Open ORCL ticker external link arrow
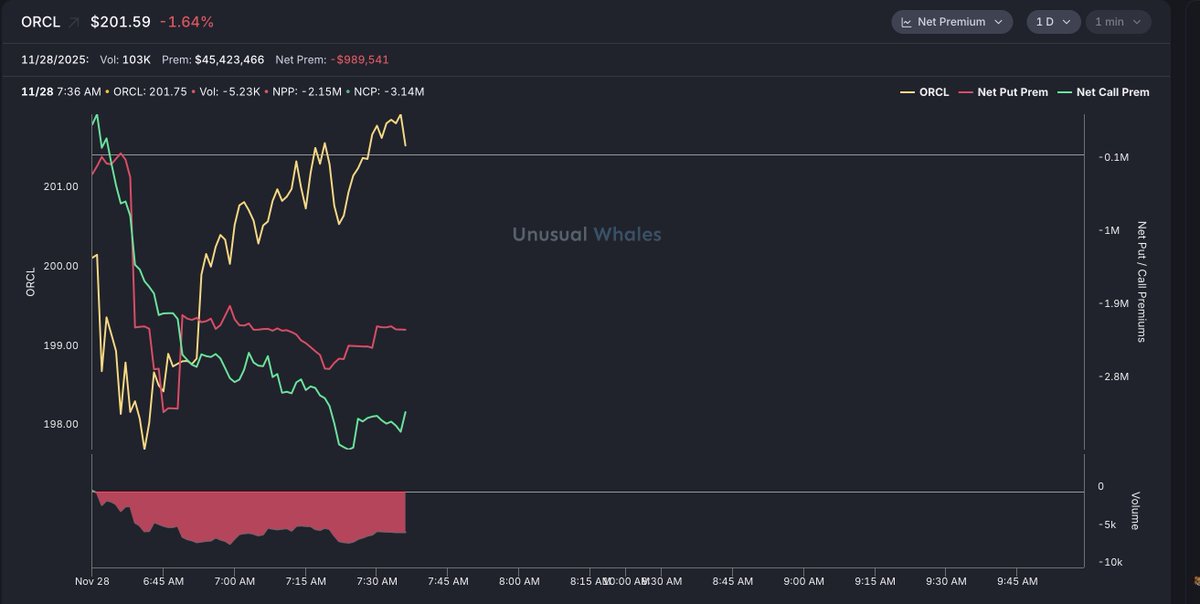 point(73,22)
